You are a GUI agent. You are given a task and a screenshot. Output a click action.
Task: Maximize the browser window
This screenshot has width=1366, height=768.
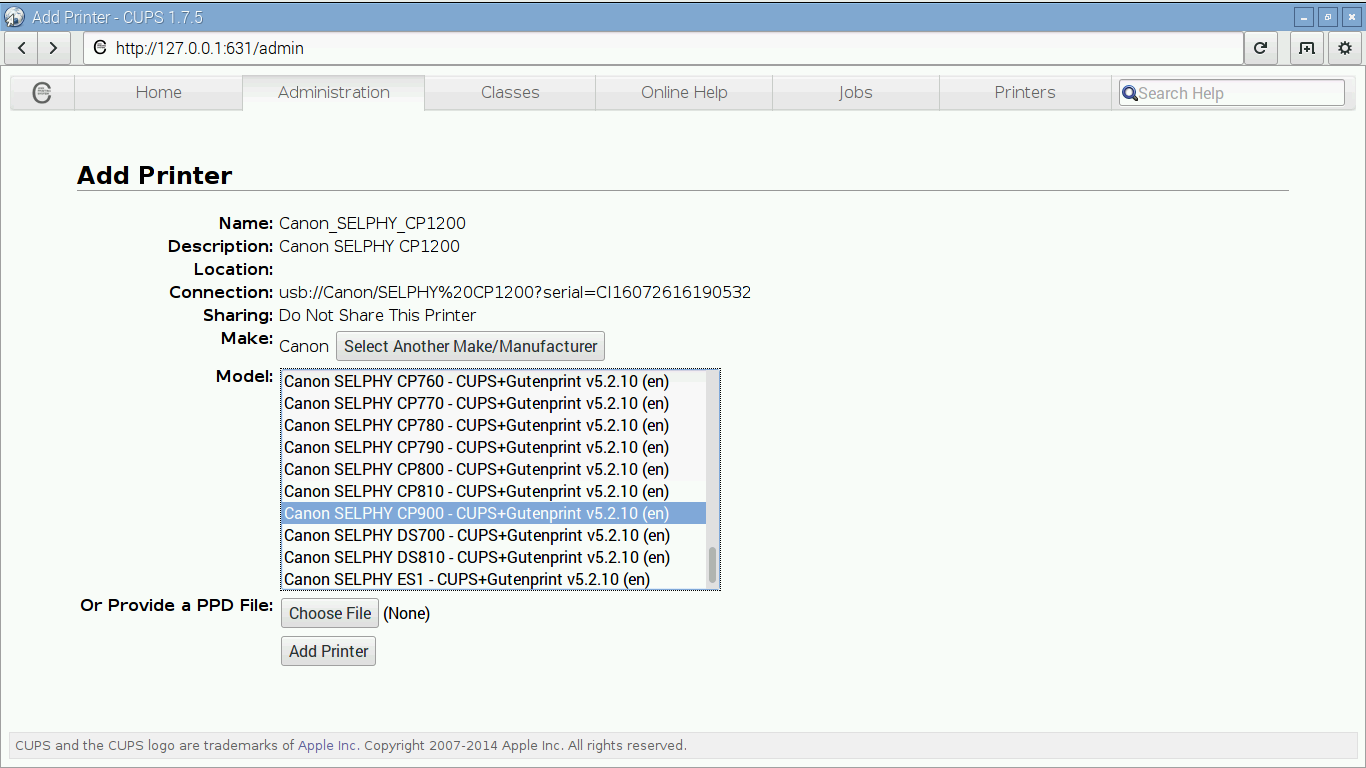click(1328, 17)
